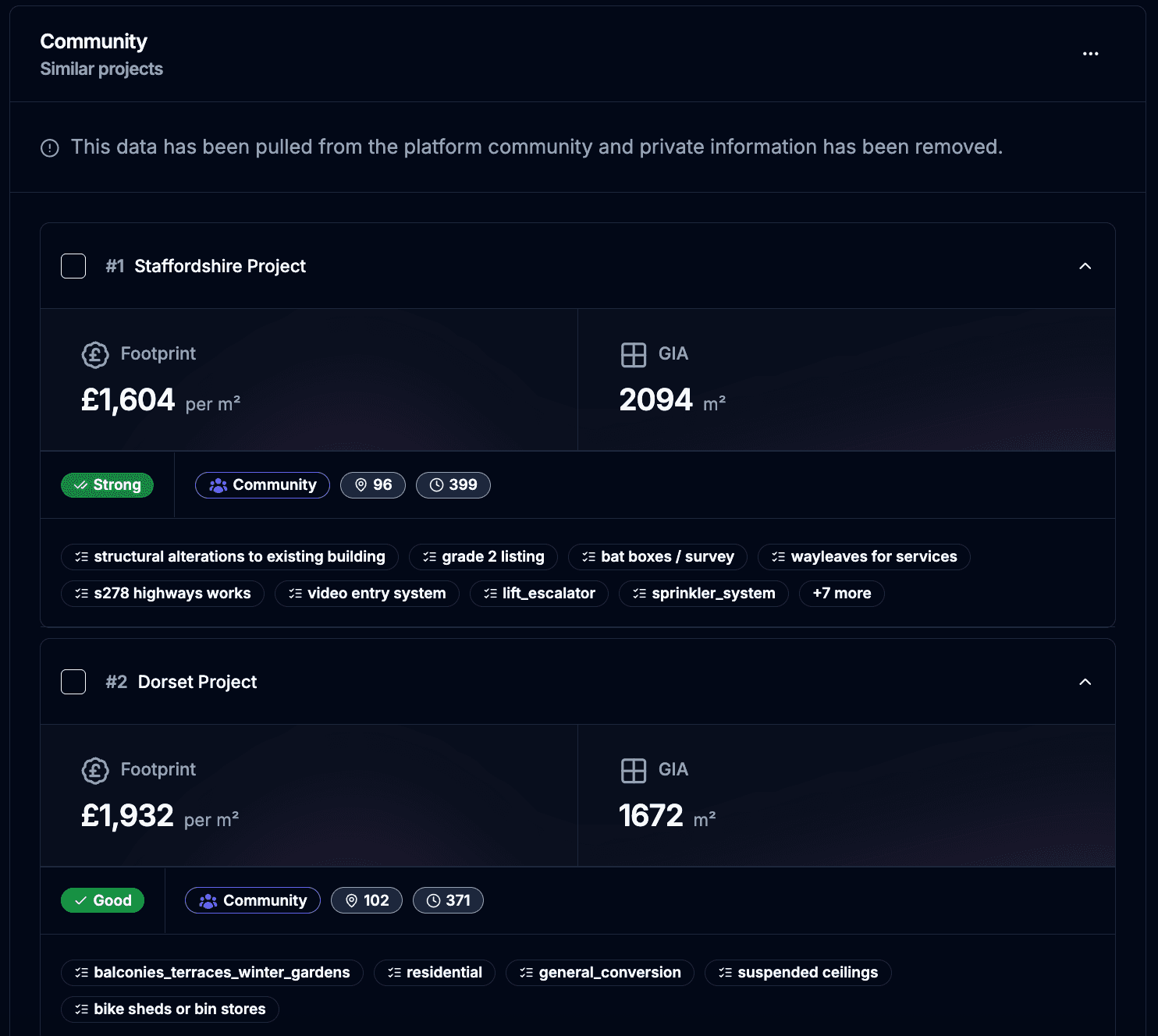1158x1036 pixels.
Task: Collapse the Dorset Project card
Action: coord(1085,682)
